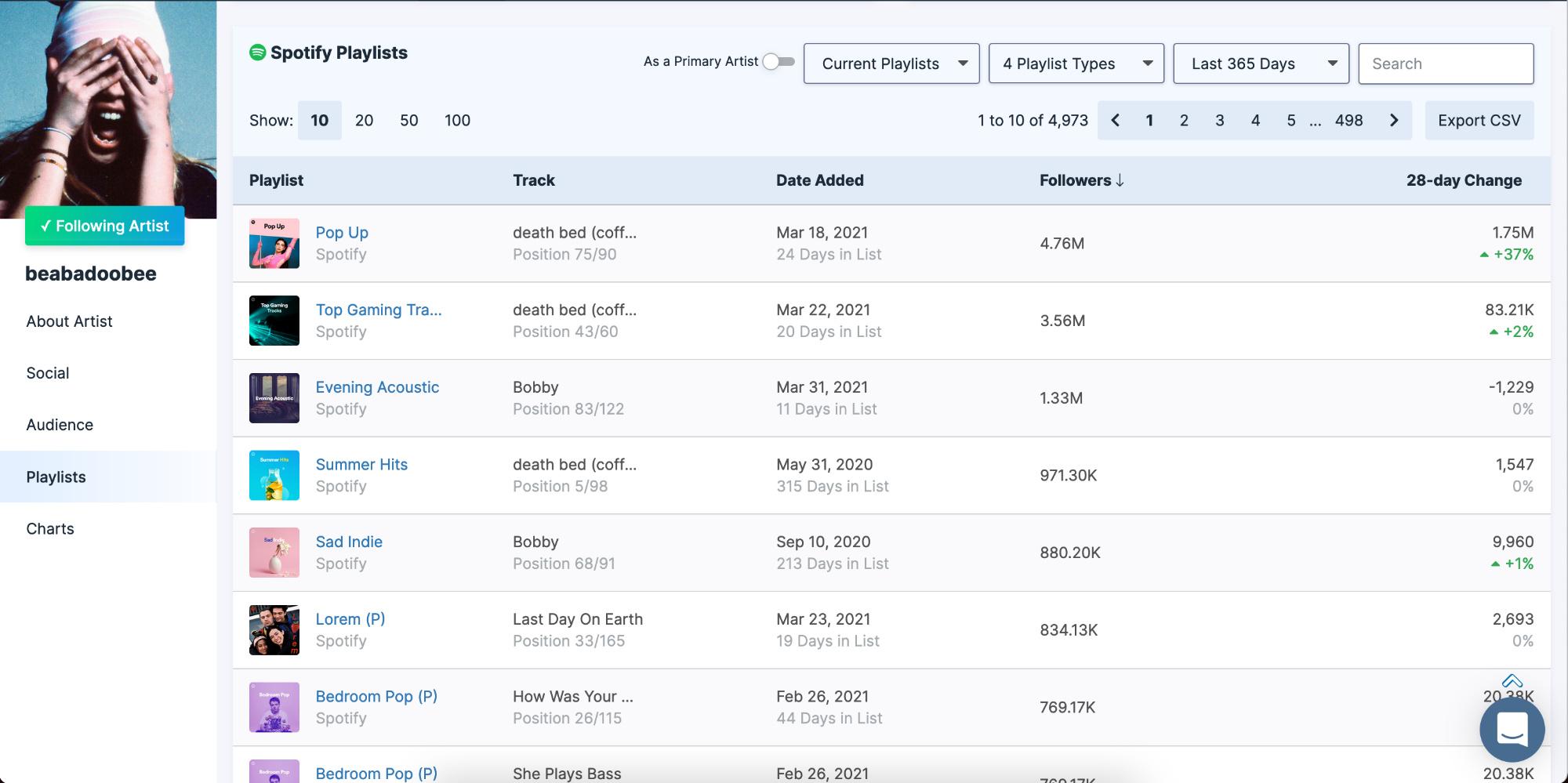Image resolution: width=1568 pixels, height=783 pixels.
Task: Open Pop Up playlist cover thumbnail
Action: [x=274, y=244]
